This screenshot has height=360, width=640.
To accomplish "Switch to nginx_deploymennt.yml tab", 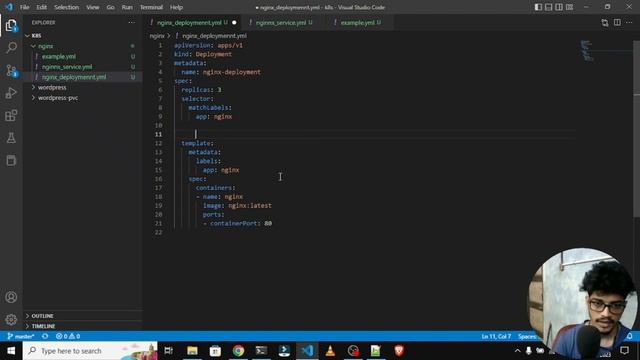I will [189, 23].
